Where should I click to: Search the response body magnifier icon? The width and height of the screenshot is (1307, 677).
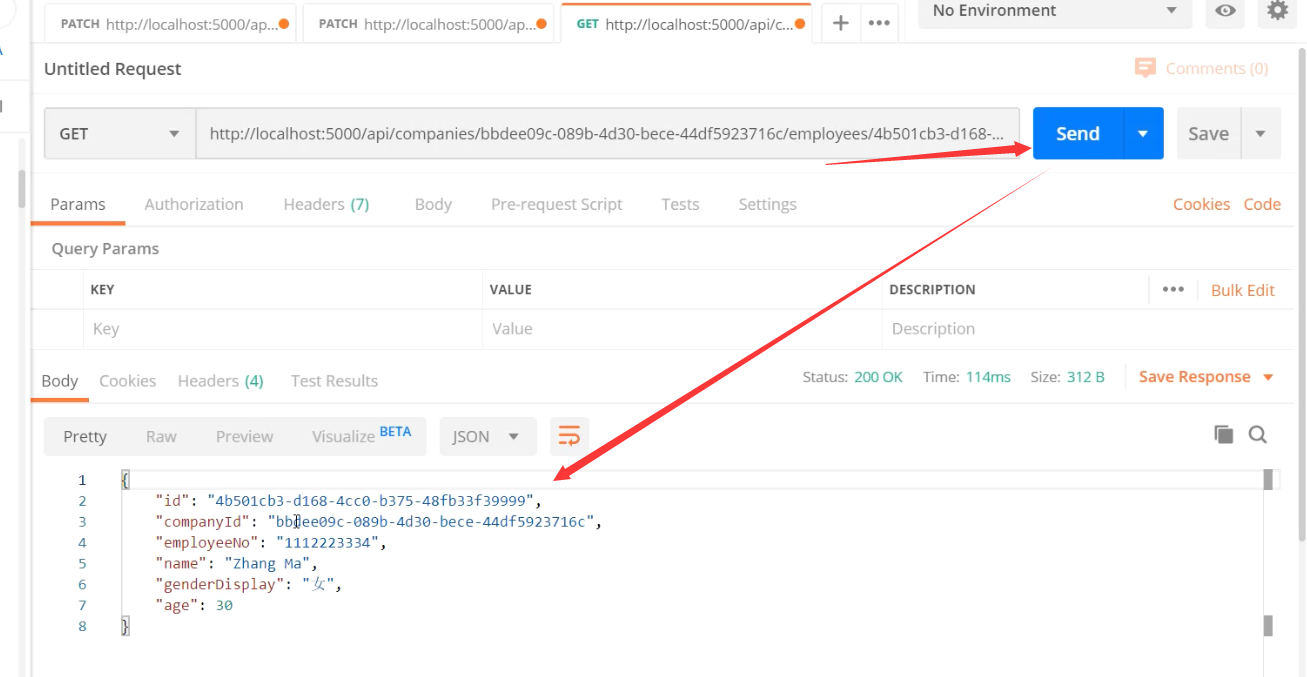[1258, 434]
